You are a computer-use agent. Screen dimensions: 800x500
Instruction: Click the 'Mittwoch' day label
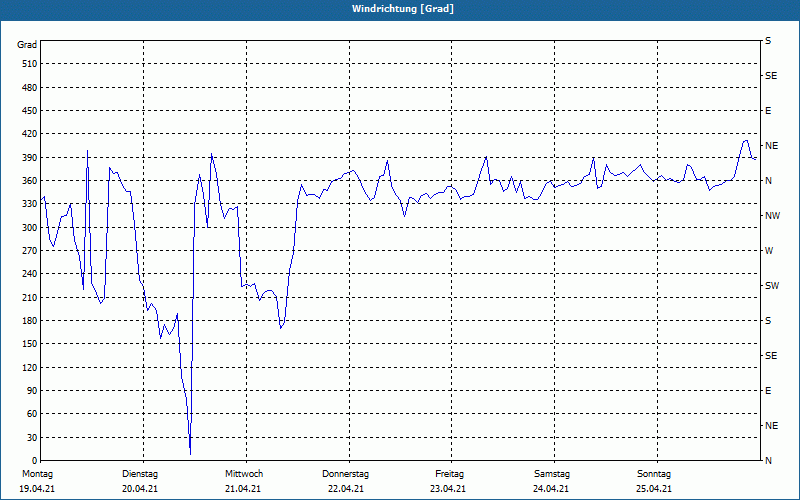click(244, 474)
